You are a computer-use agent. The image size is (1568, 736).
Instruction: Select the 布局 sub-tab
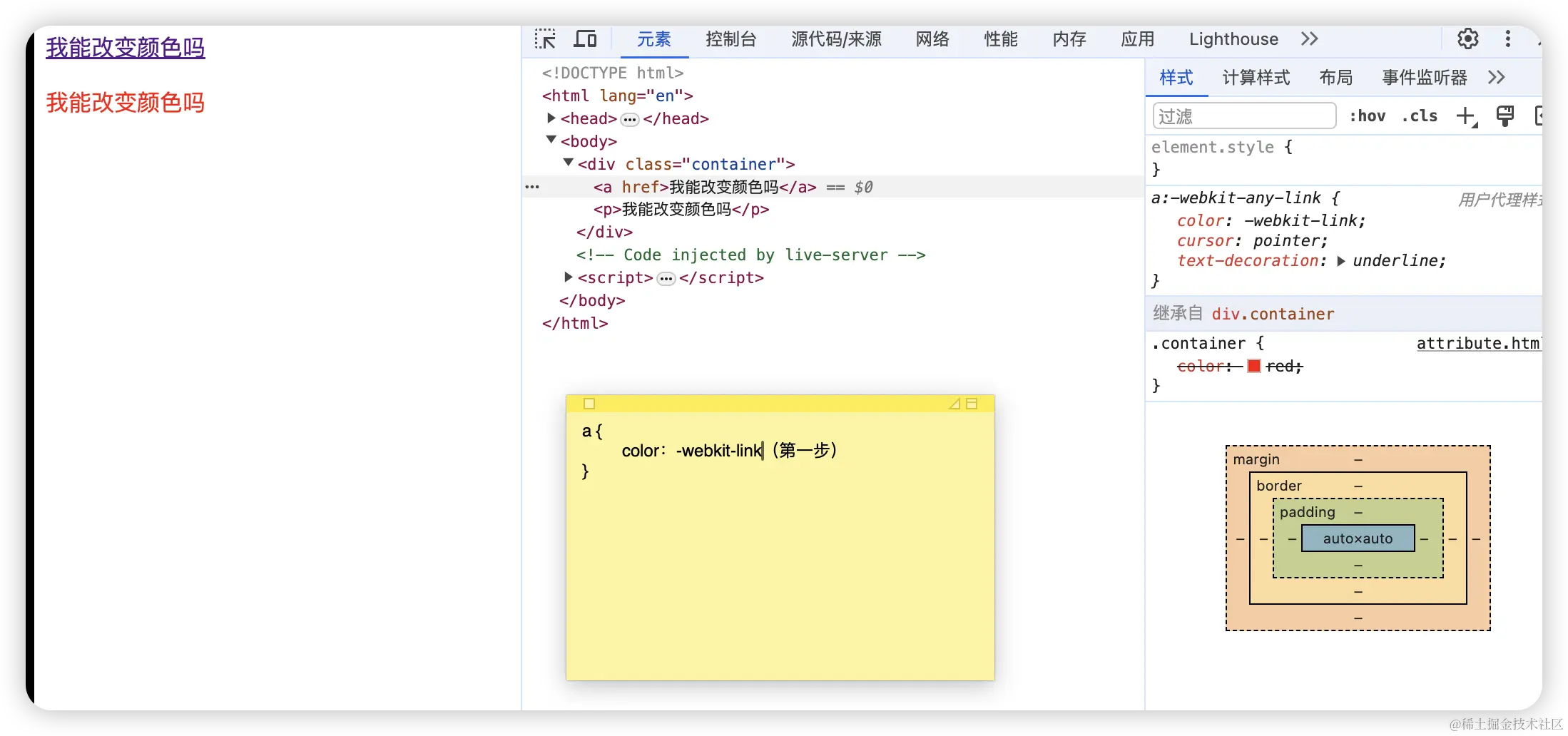pos(1336,78)
